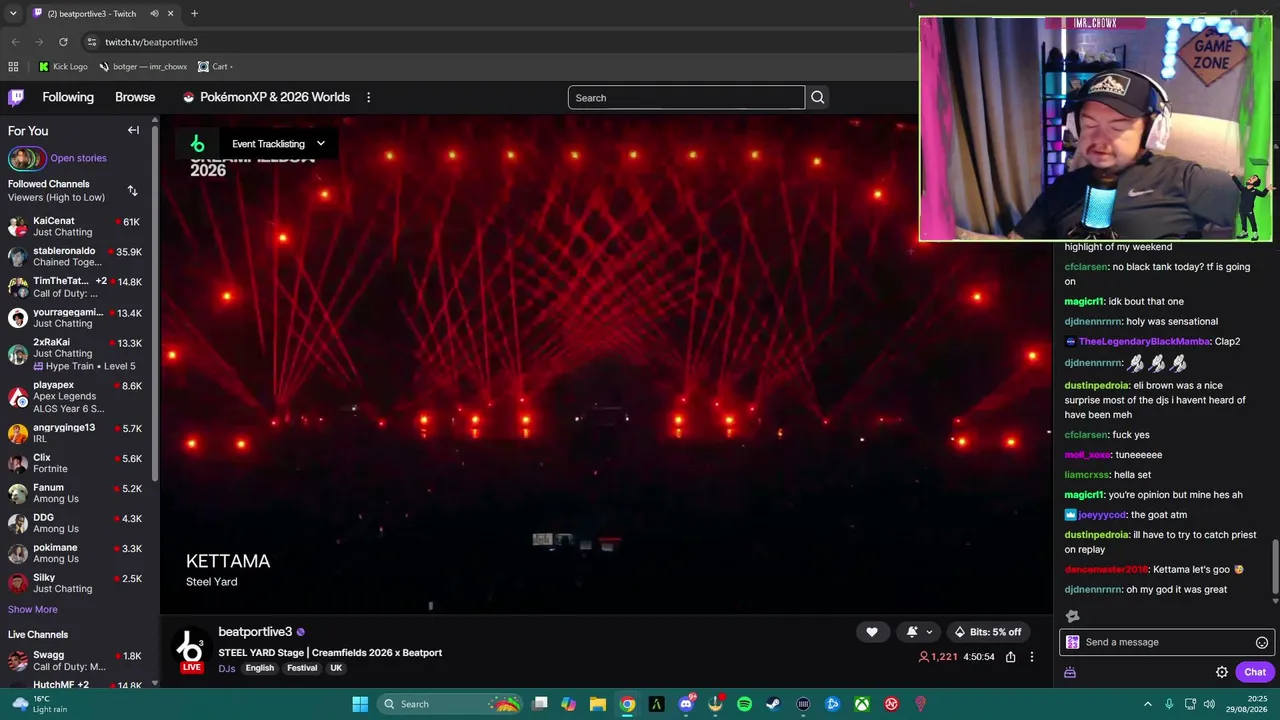Open PokémonXP & 2026 Worlds link
This screenshot has height=720, width=1280.
pos(266,97)
